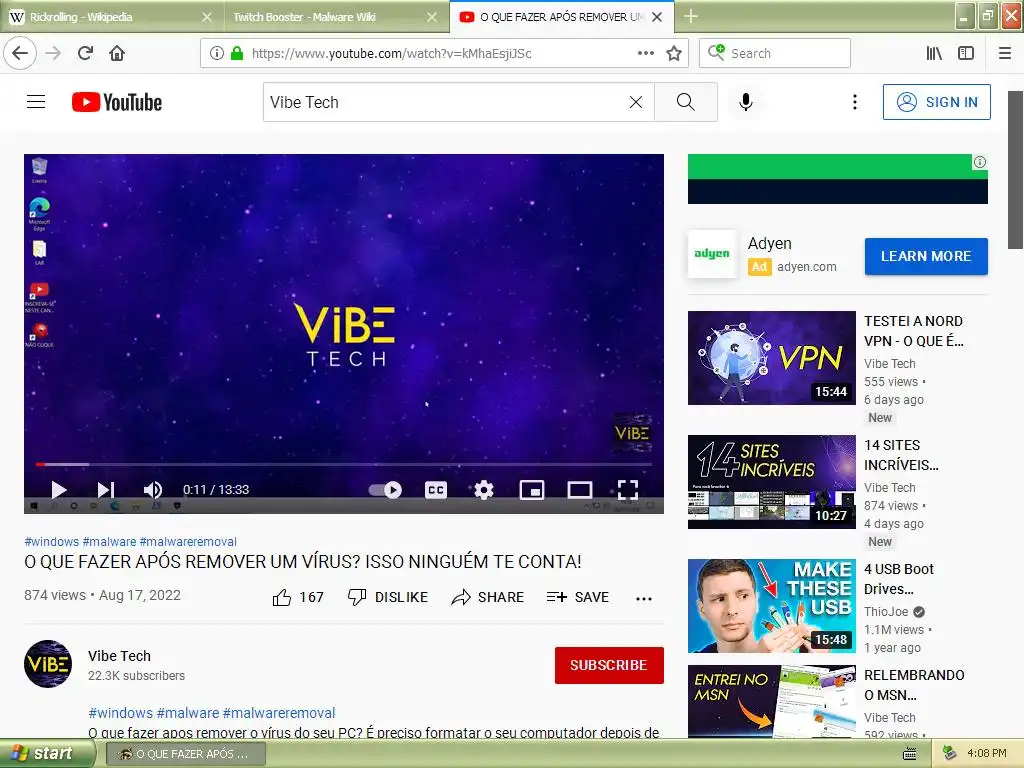Share the video

pos(487,597)
